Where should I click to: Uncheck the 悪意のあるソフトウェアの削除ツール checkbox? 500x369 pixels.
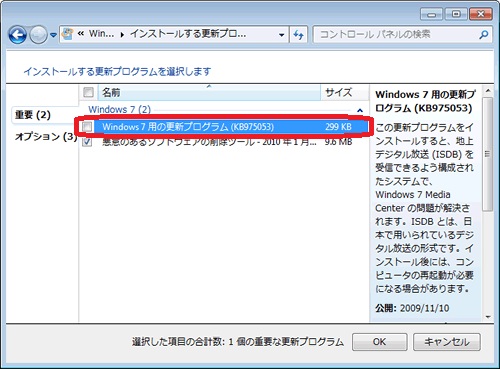pyautogui.click(x=87, y=142)
